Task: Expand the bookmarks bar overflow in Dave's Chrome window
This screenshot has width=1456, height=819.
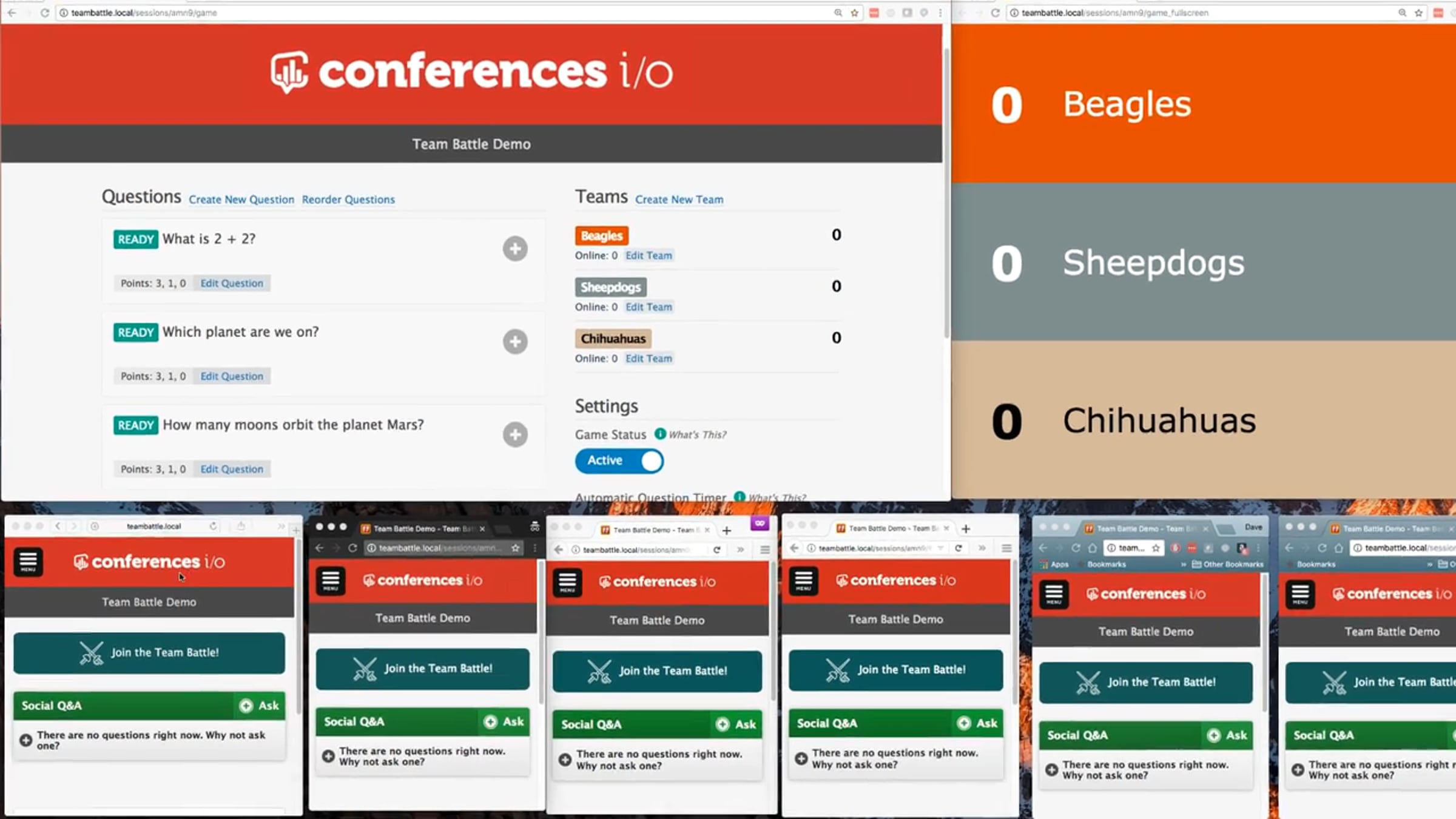Action: [x=1183, y=564]
